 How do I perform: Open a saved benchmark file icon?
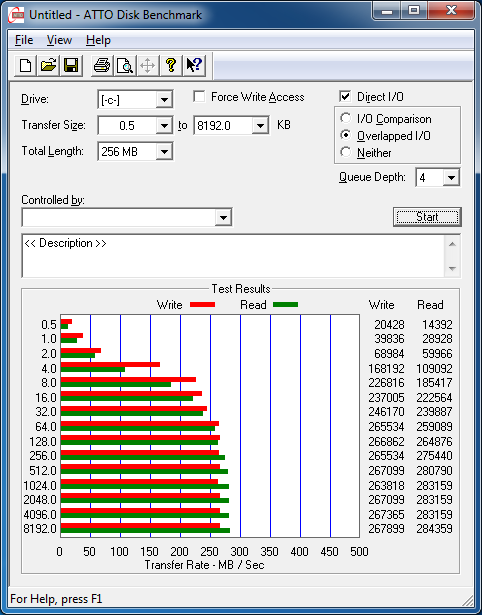point(48,65)
